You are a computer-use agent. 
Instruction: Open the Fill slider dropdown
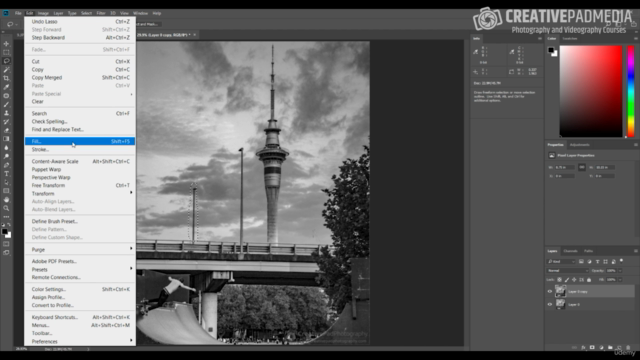pos(620,280)
